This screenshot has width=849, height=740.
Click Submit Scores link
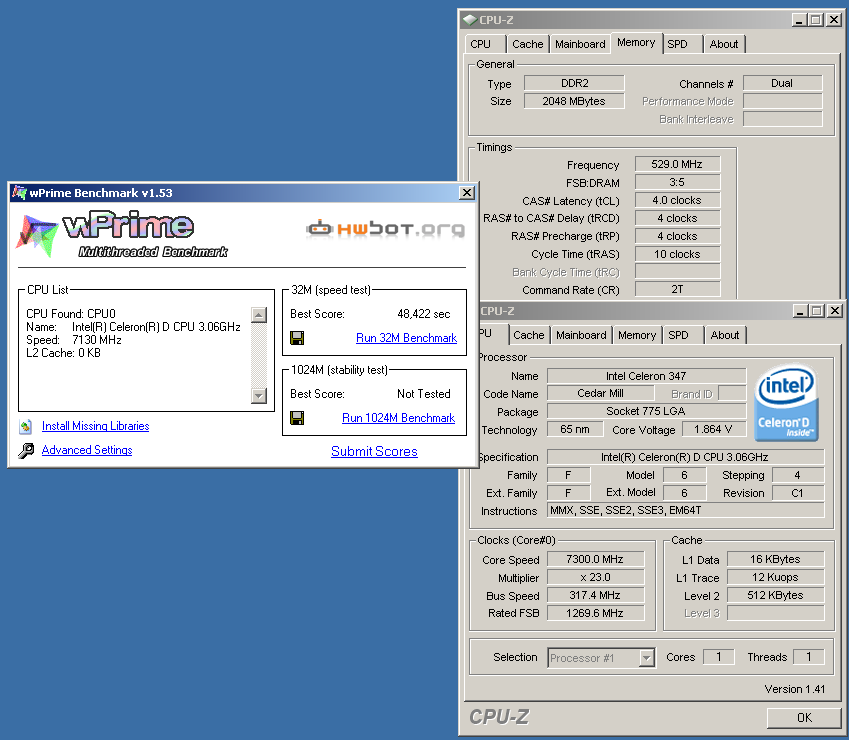point(374,451)
